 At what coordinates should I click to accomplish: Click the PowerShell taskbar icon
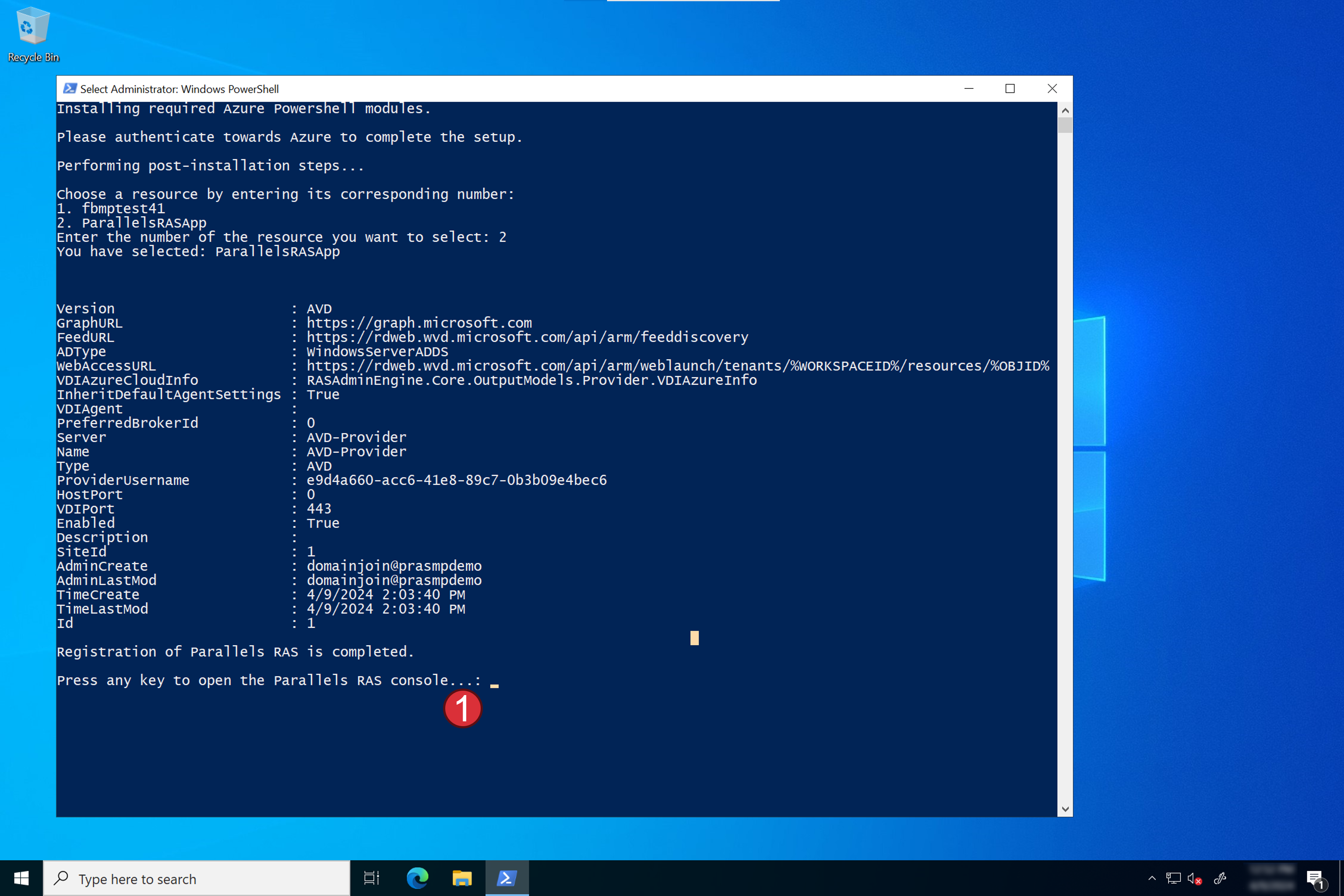point(507,878)
